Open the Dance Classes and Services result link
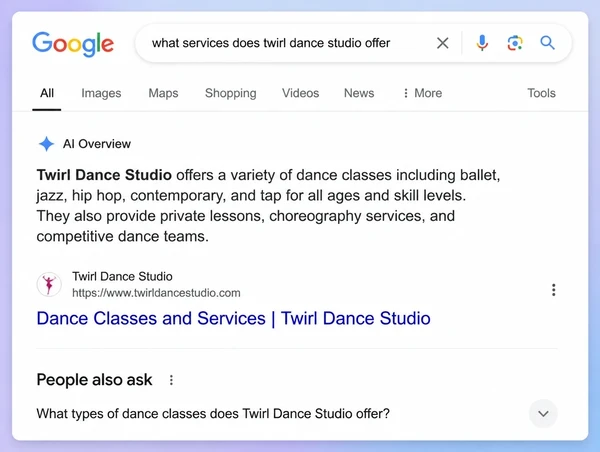 point(233,318)
